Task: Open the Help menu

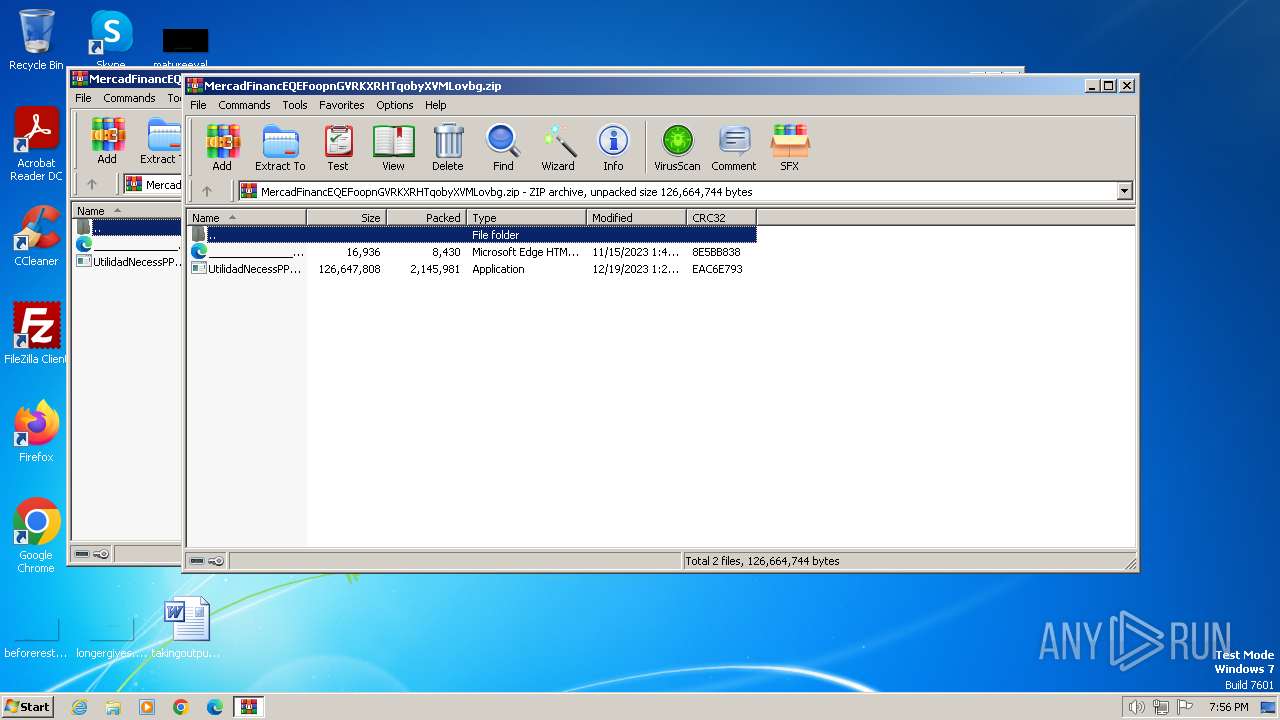Action: pos(436,105)
